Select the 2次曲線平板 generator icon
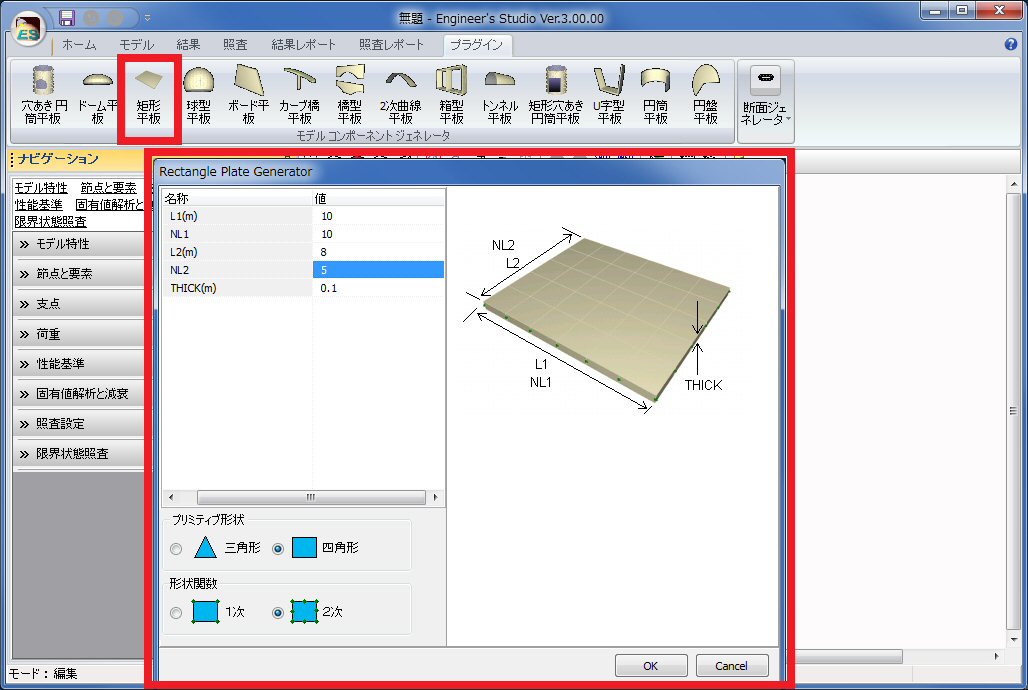 [401, 95]
